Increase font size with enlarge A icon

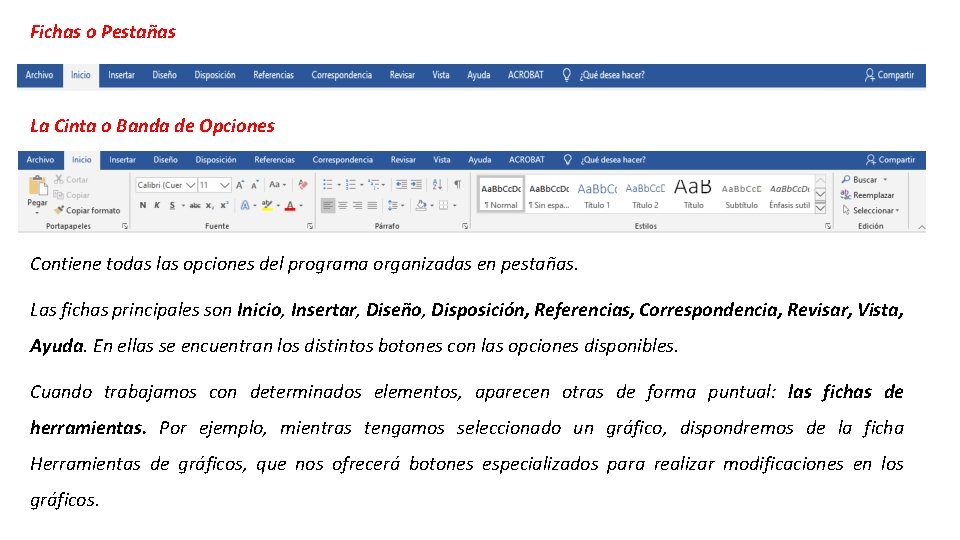[x=240, y=184]
